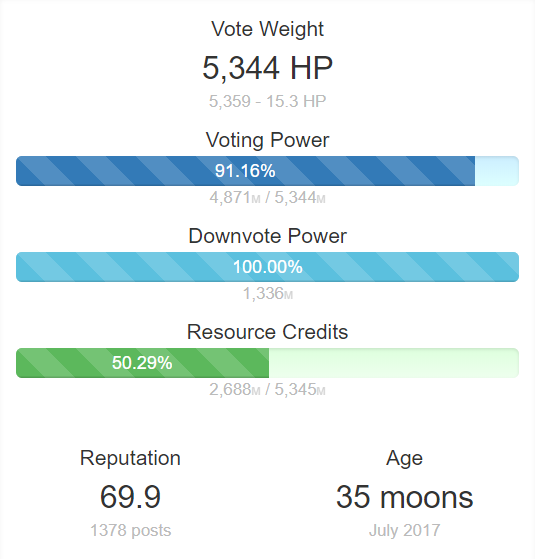Click the Downvote Power heading
This screenshot has height=559, width=535.
pyautogui.click(x=267, y=236)
